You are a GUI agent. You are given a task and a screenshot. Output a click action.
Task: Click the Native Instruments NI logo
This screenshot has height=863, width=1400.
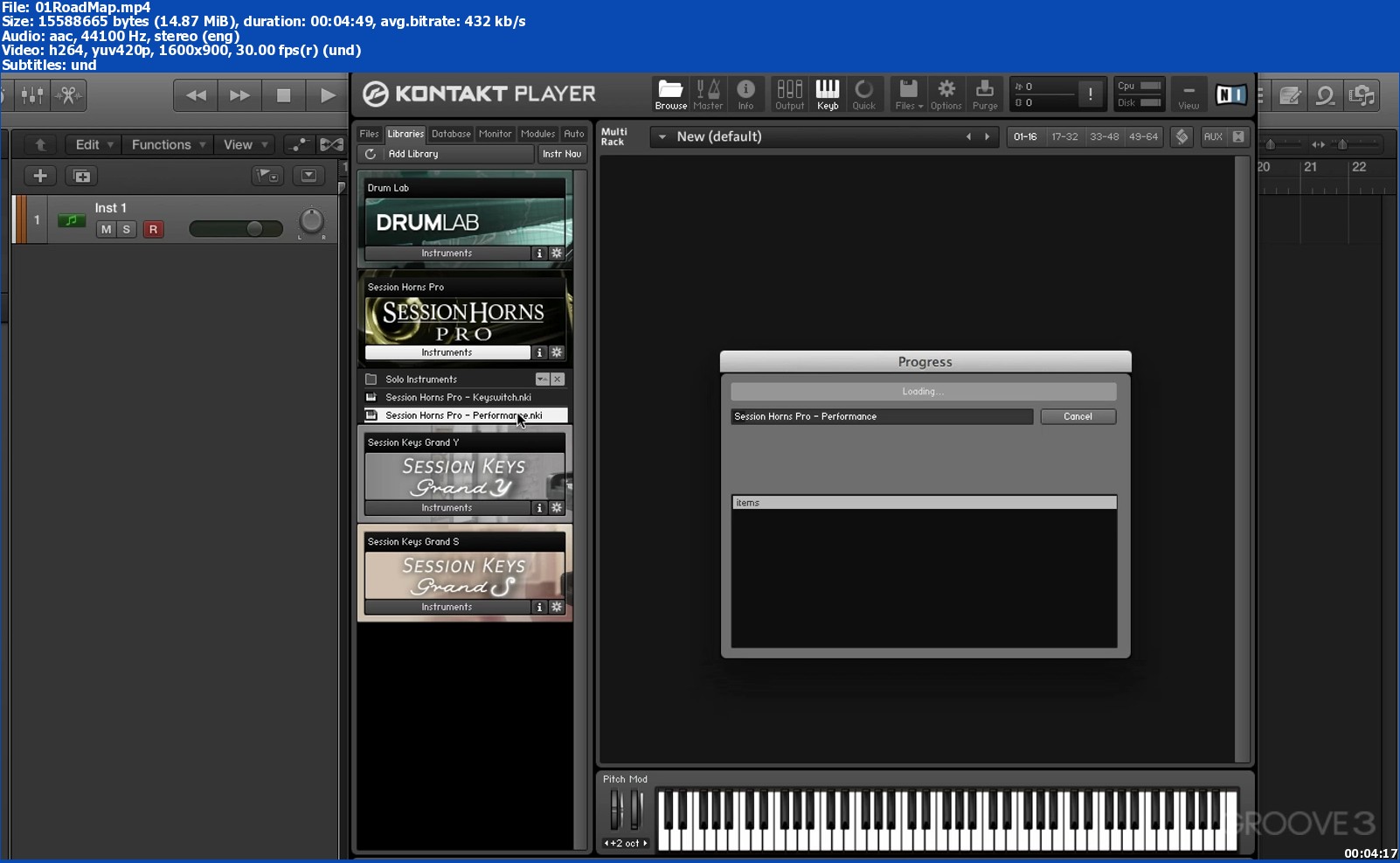pyautogui.click(x=1230, y=94)
